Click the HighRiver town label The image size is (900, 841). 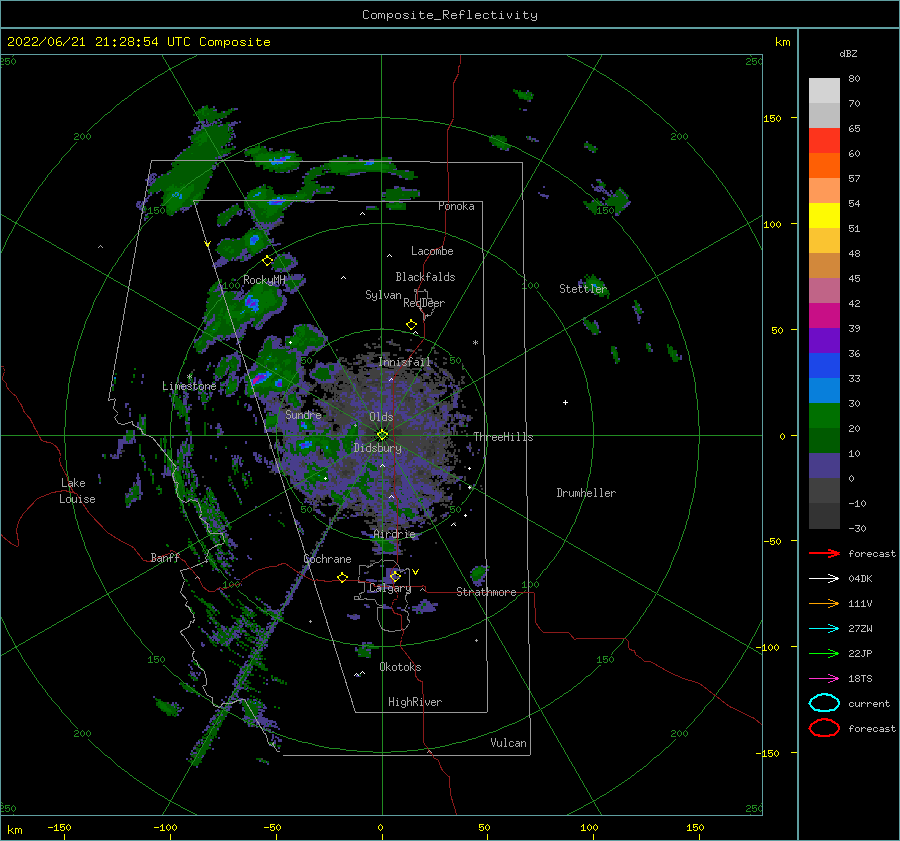click(x=415, y=702)
